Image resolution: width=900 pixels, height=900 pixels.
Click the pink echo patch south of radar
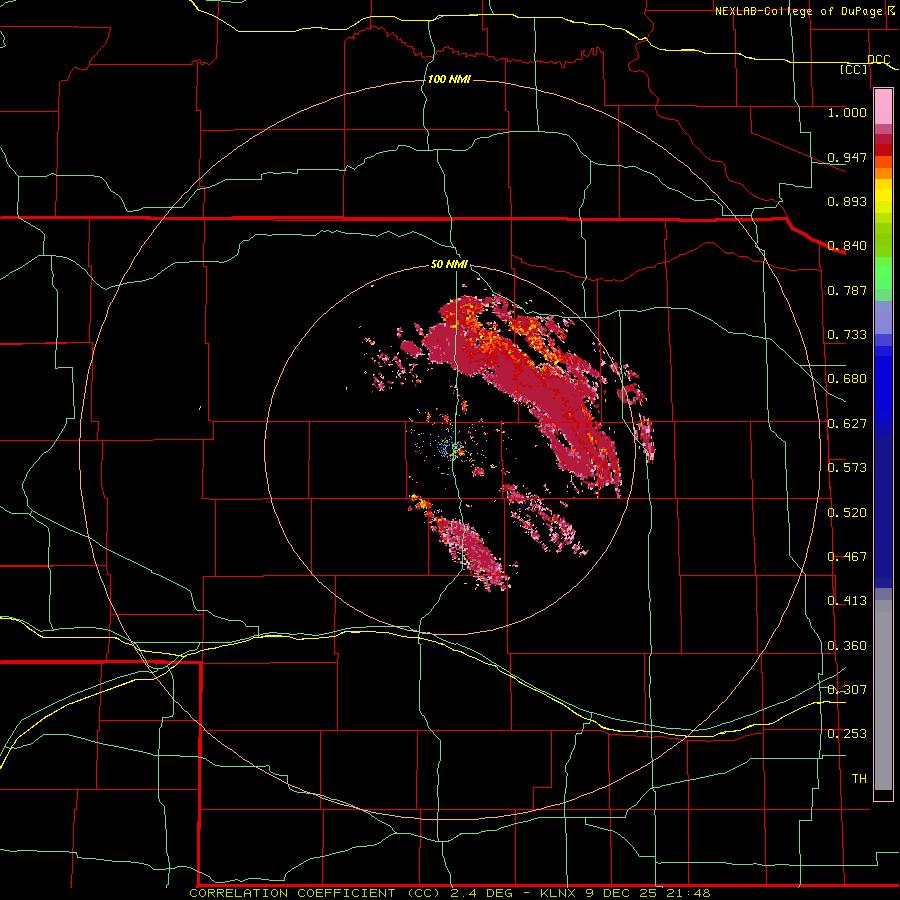coord(471,552)
